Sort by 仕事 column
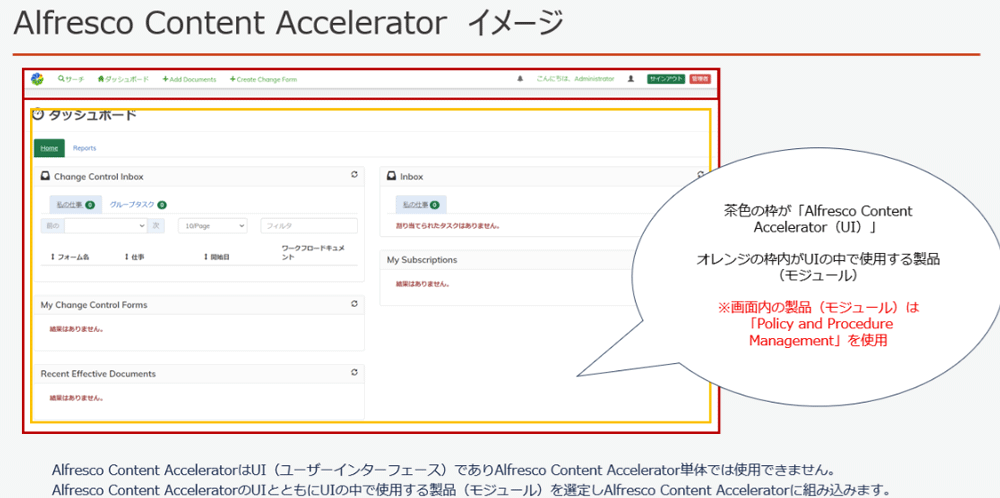1000x498 pixels. 135,257
